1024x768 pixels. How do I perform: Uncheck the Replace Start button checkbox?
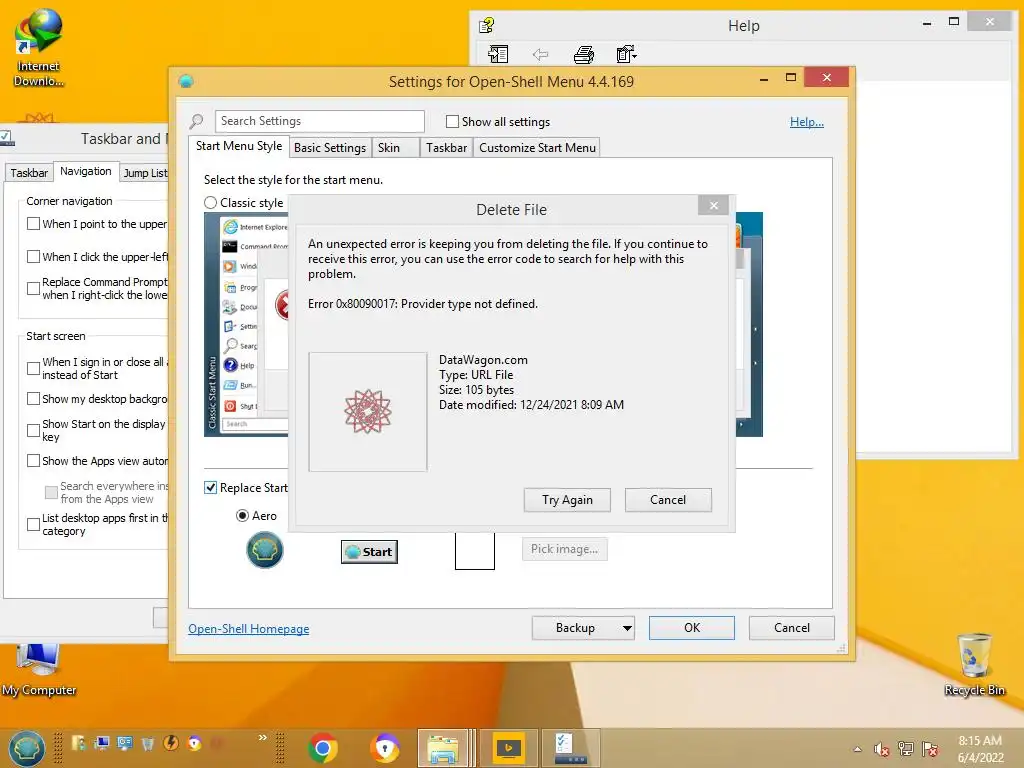(210, 487)
